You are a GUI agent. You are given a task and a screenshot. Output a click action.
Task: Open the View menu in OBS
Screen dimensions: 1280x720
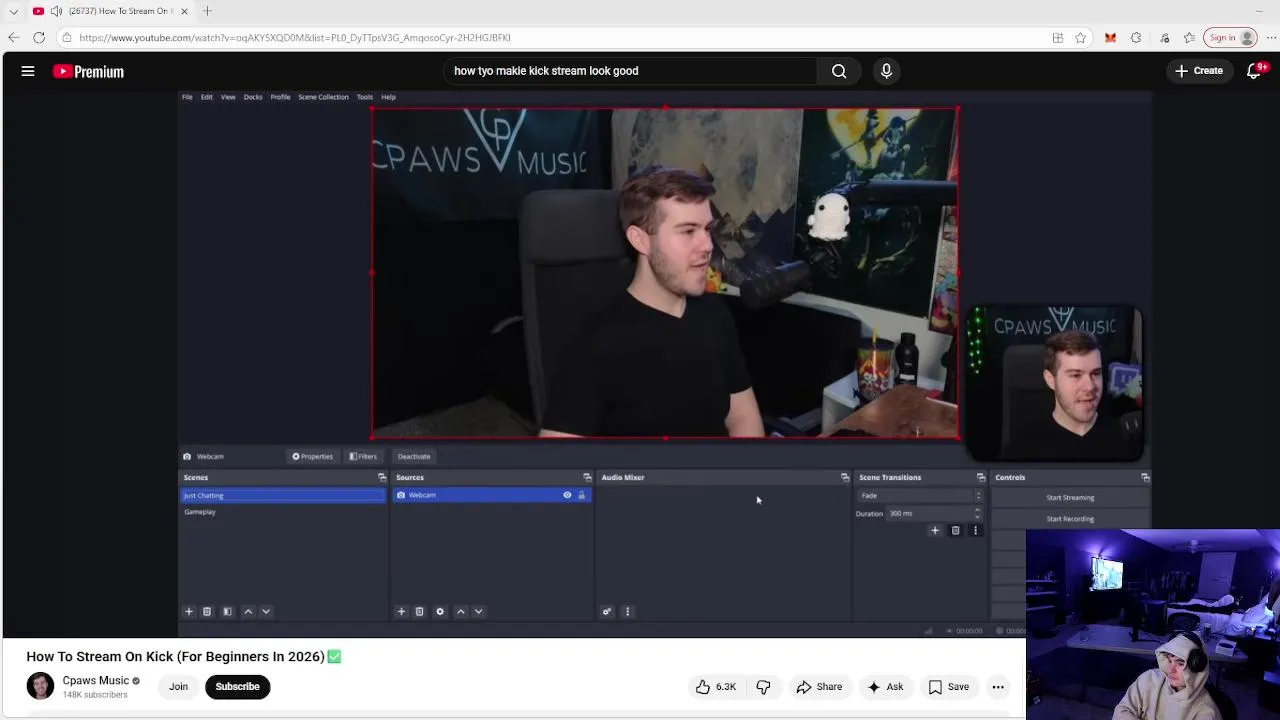pos(228,97)
